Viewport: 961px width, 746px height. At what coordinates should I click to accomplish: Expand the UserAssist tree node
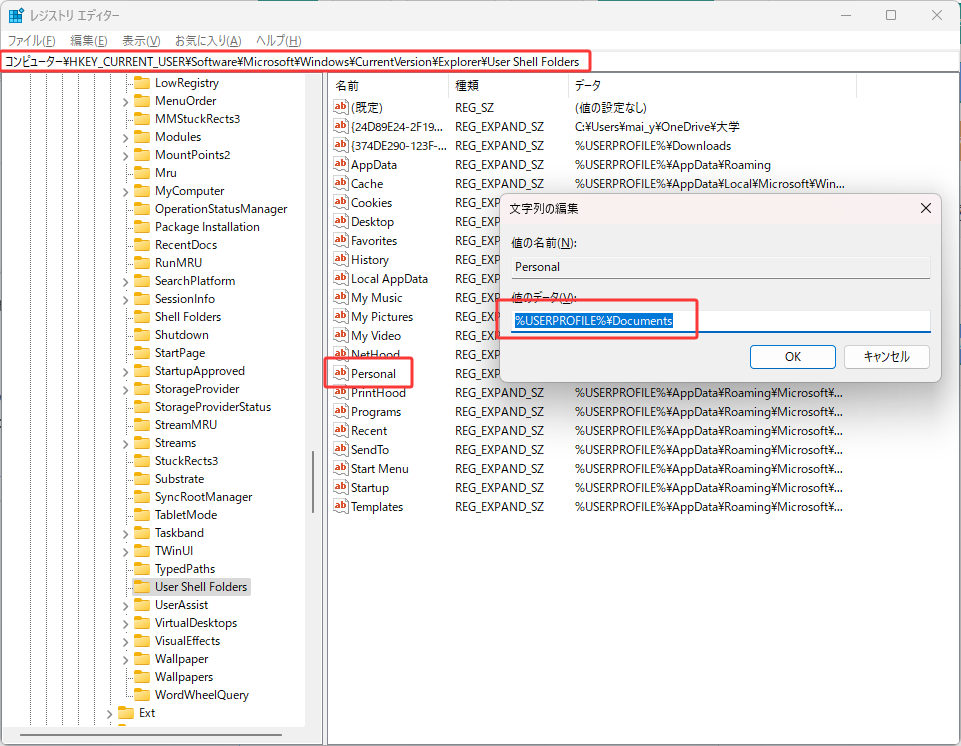click(124, 604)
